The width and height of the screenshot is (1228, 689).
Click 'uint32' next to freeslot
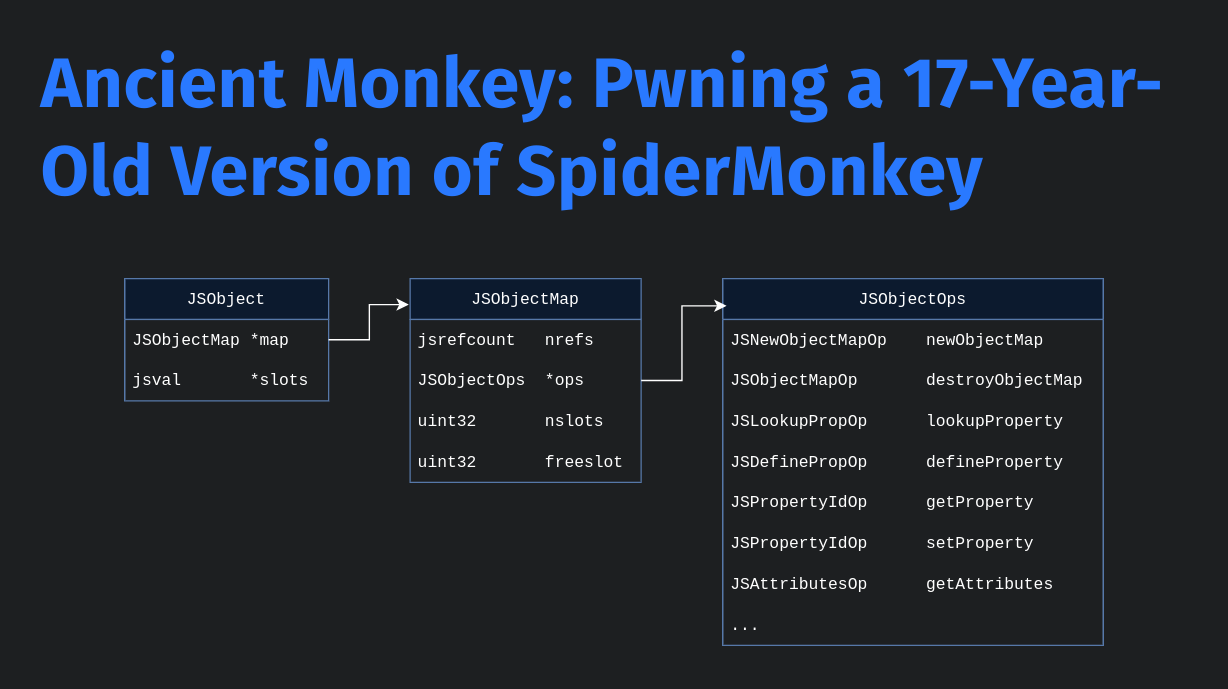[447, 462]
